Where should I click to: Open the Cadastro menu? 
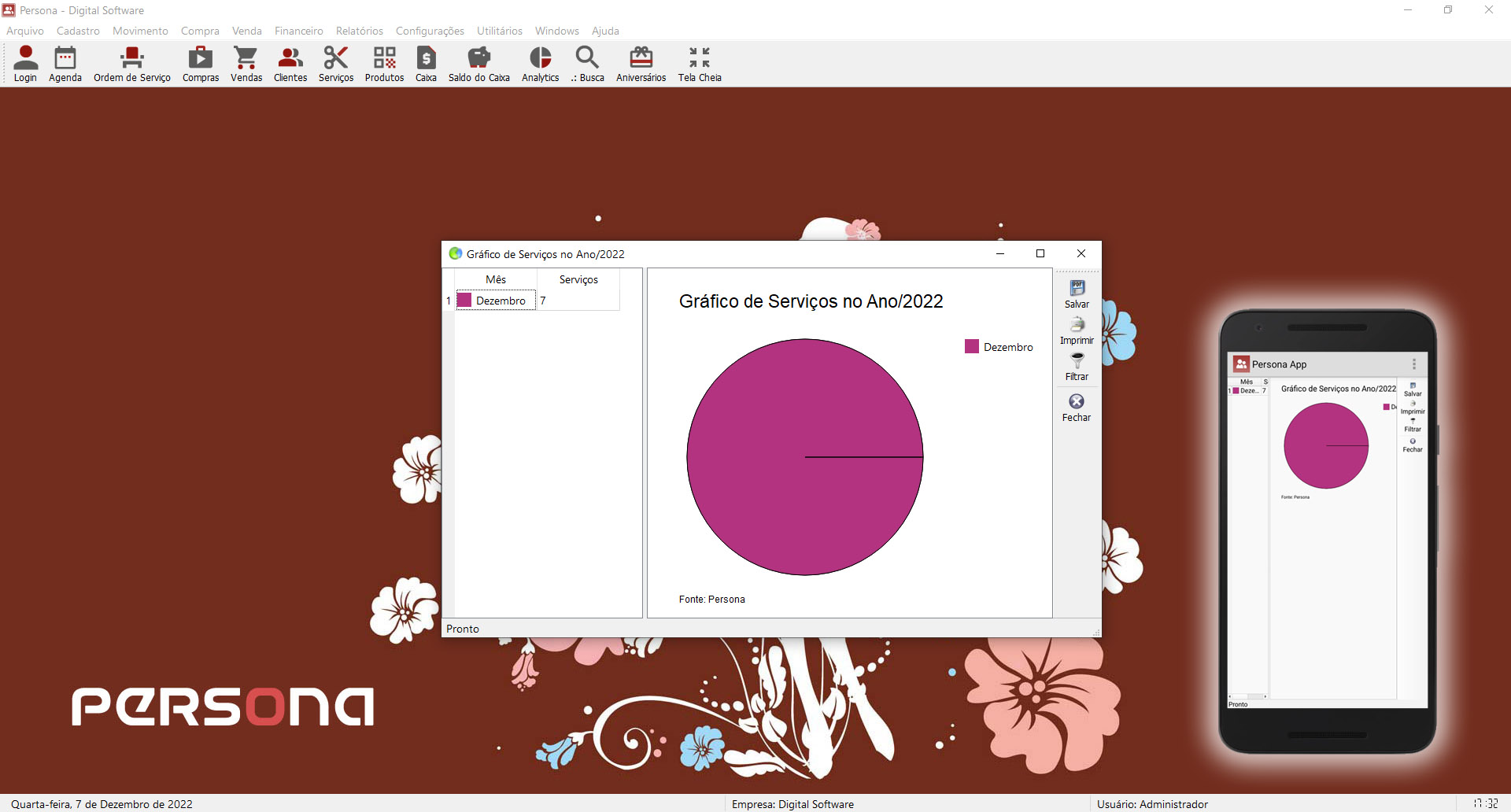pos(78,31)
